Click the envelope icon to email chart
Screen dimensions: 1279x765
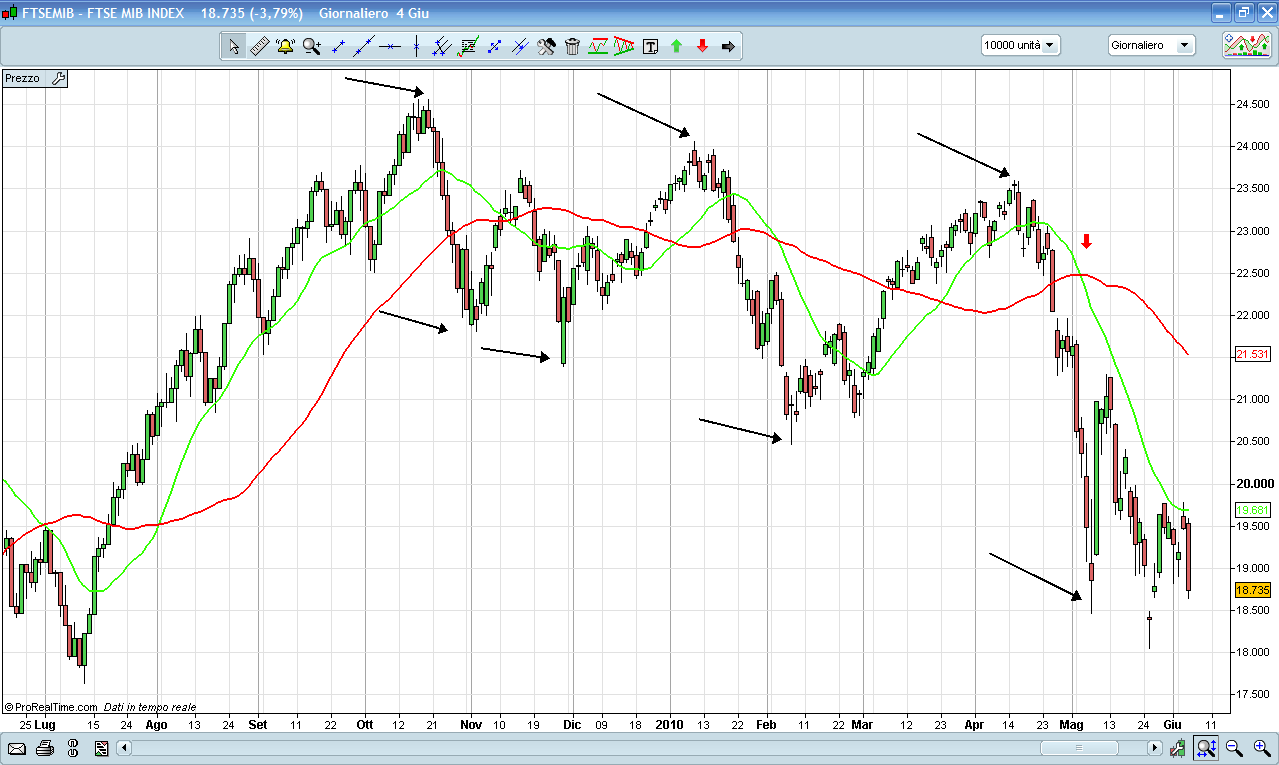[16, 748]
